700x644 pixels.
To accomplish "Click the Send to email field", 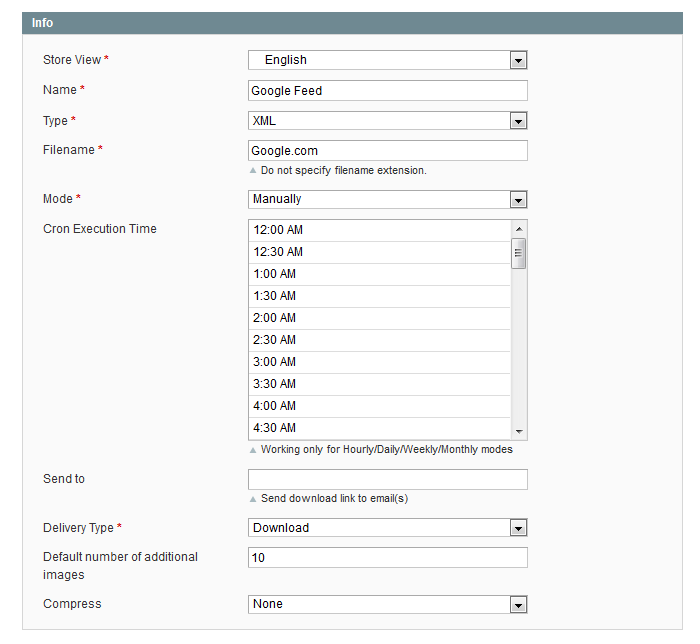I will [x=387, y=480].
